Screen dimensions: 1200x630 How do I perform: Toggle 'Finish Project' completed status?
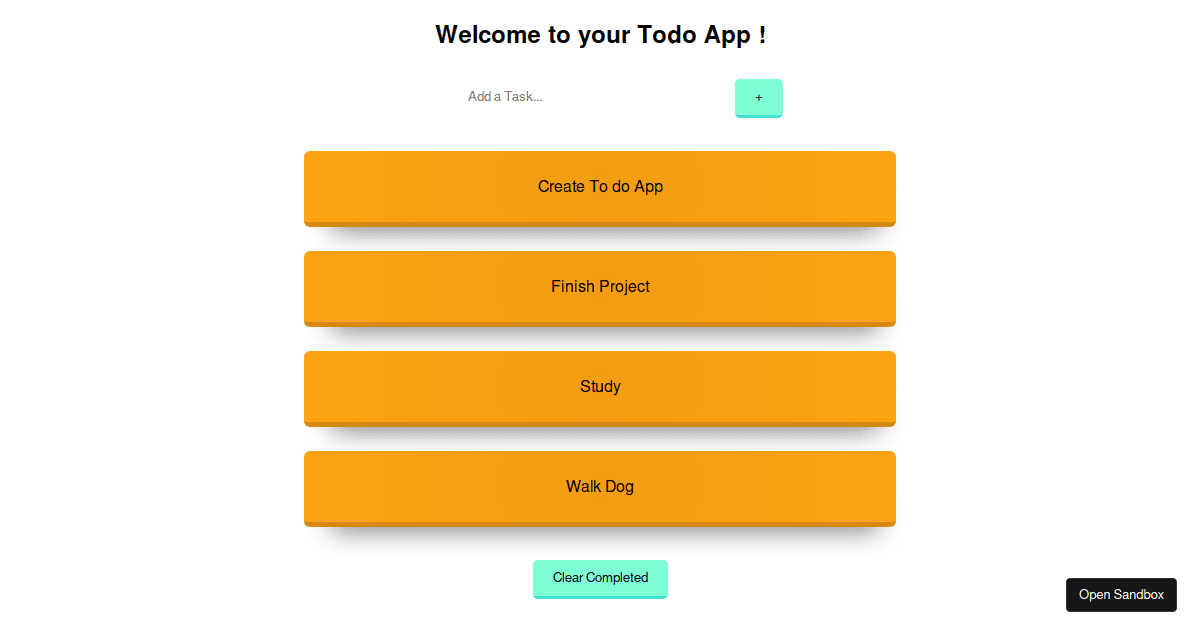(600, 287)
